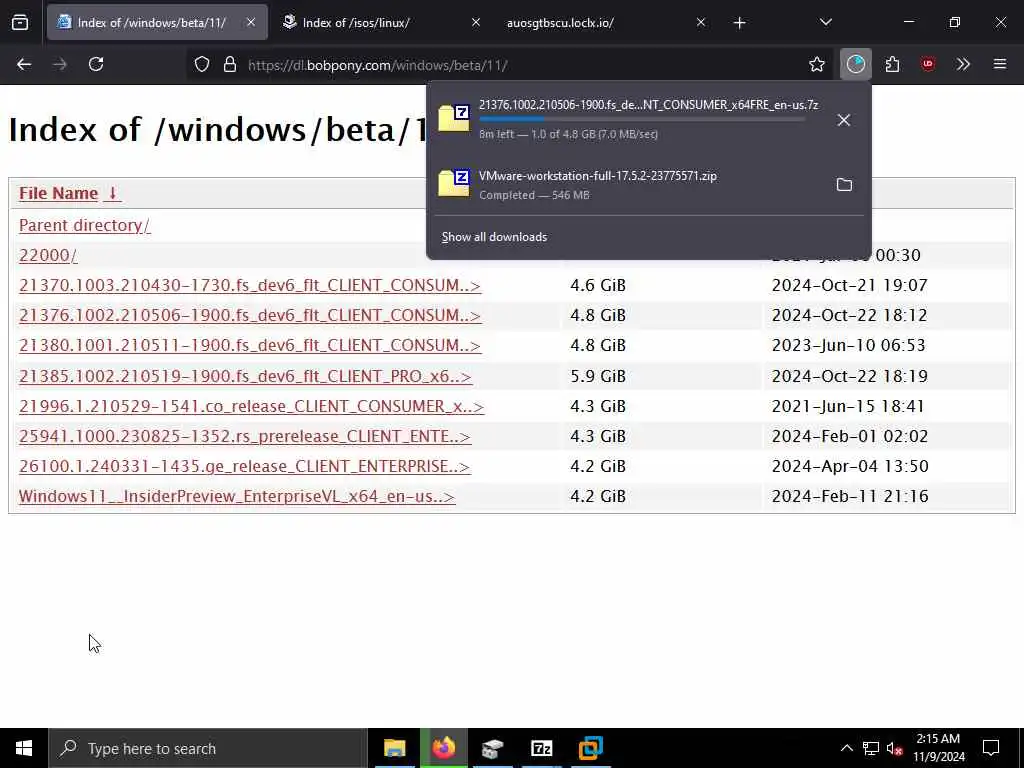Click the 4.6 GiB size cell
Screen dimensions: 1024x768
point(598,285)
